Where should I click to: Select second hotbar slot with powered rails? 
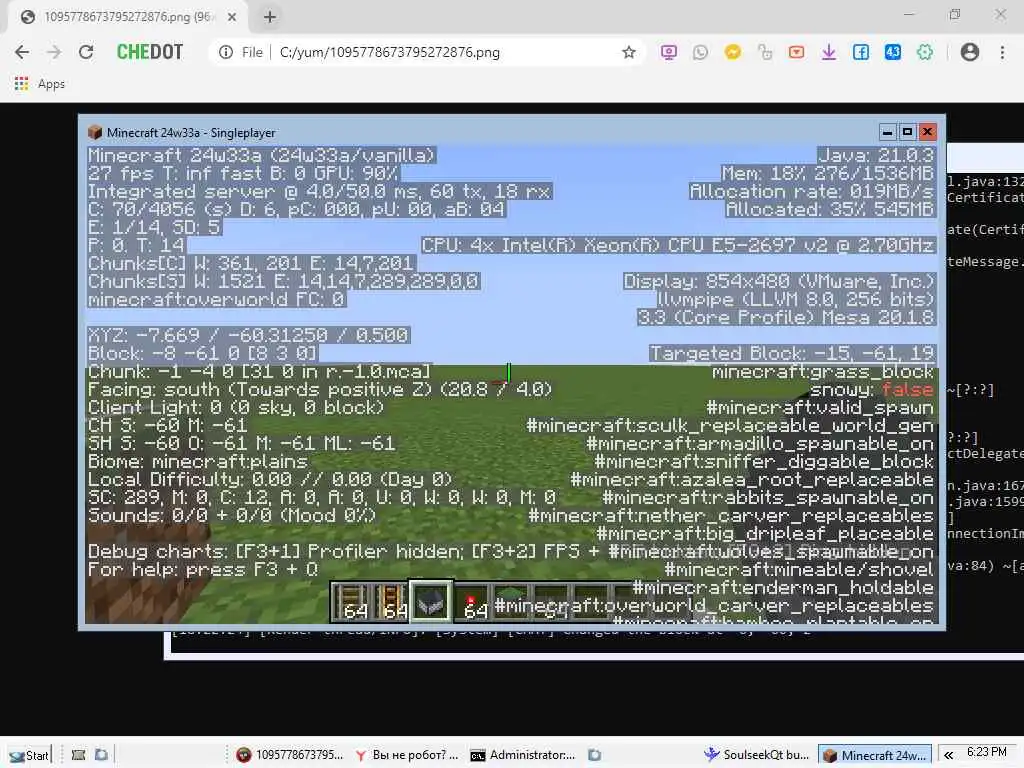click(391, 600)
